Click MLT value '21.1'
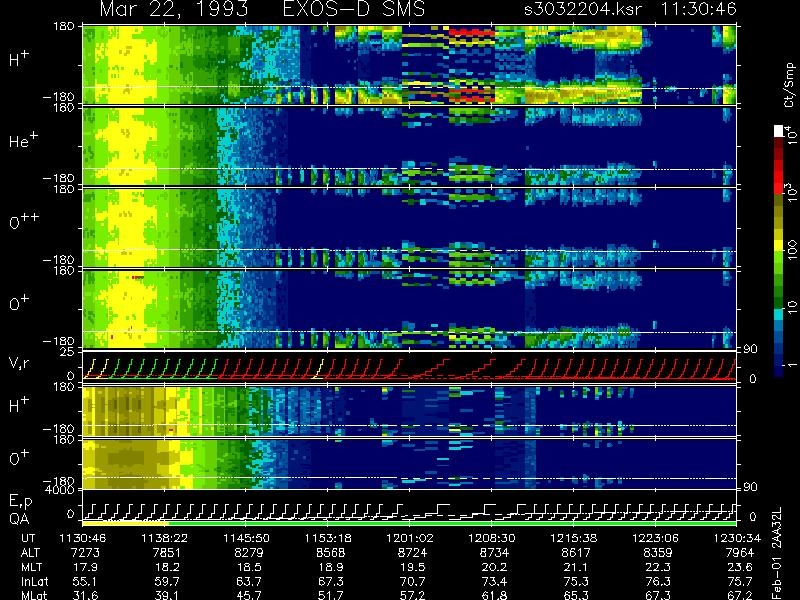 [x=576, y=567]
